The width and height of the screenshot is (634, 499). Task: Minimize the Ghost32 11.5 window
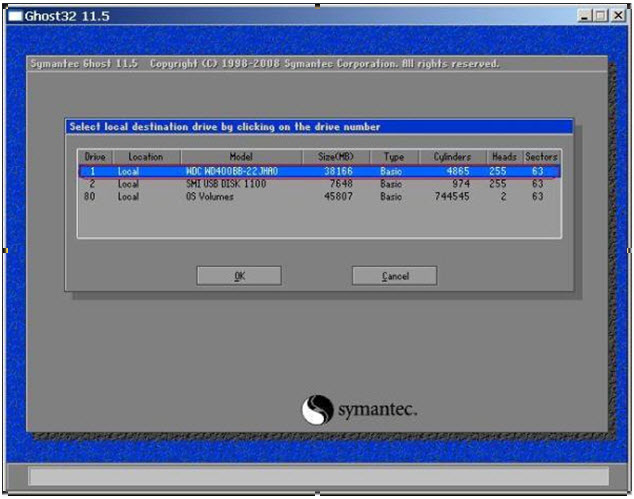586,16
